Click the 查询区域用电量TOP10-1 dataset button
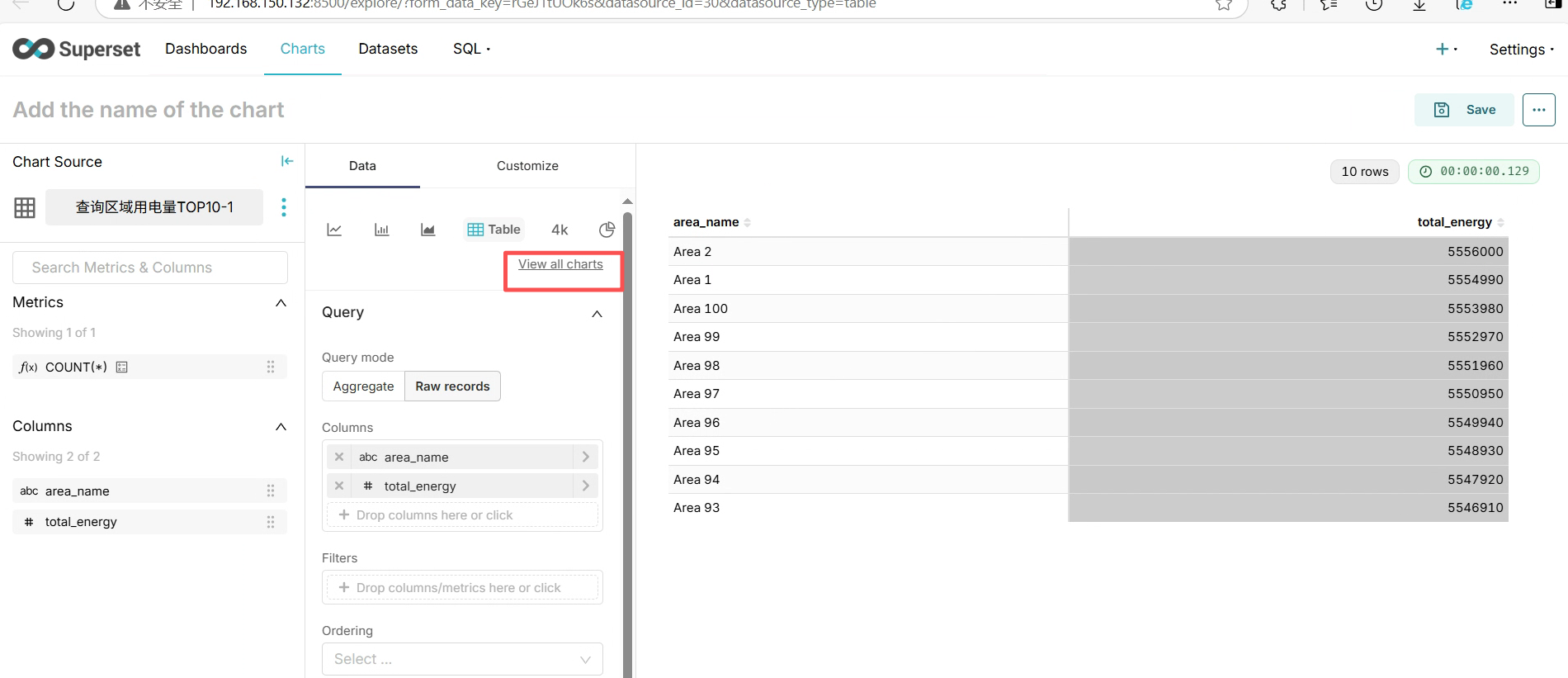 tap(154, 207)
